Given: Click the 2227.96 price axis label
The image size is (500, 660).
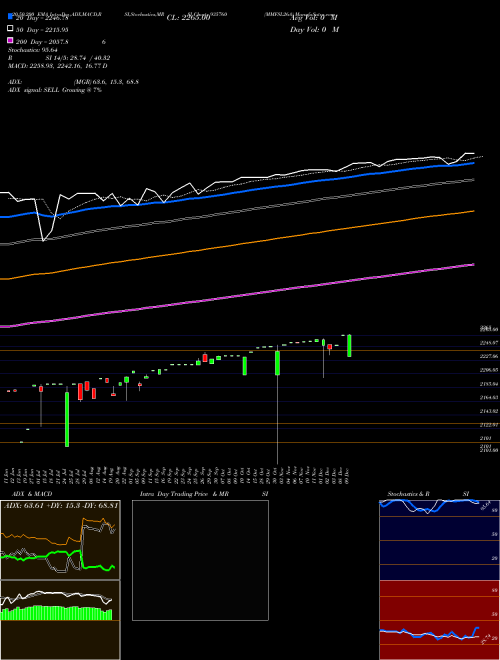Looking at the screenshot, I should pos(489,357).
